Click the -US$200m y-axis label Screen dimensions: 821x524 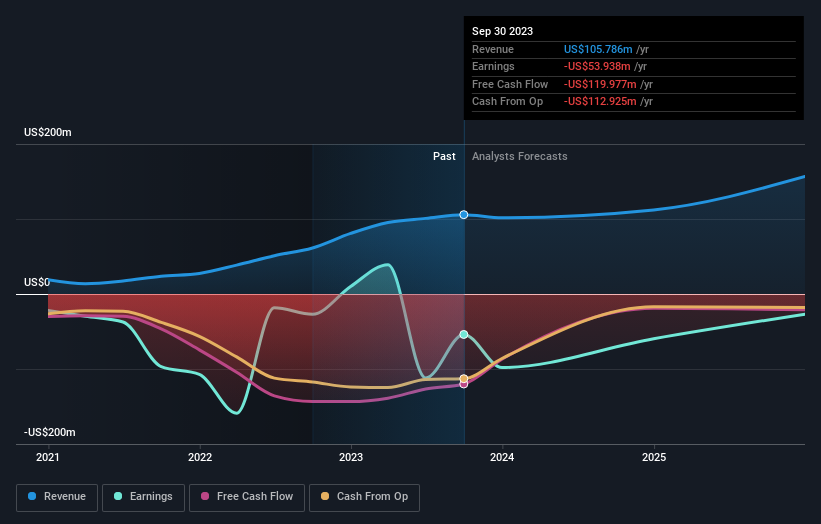[50, 432]
